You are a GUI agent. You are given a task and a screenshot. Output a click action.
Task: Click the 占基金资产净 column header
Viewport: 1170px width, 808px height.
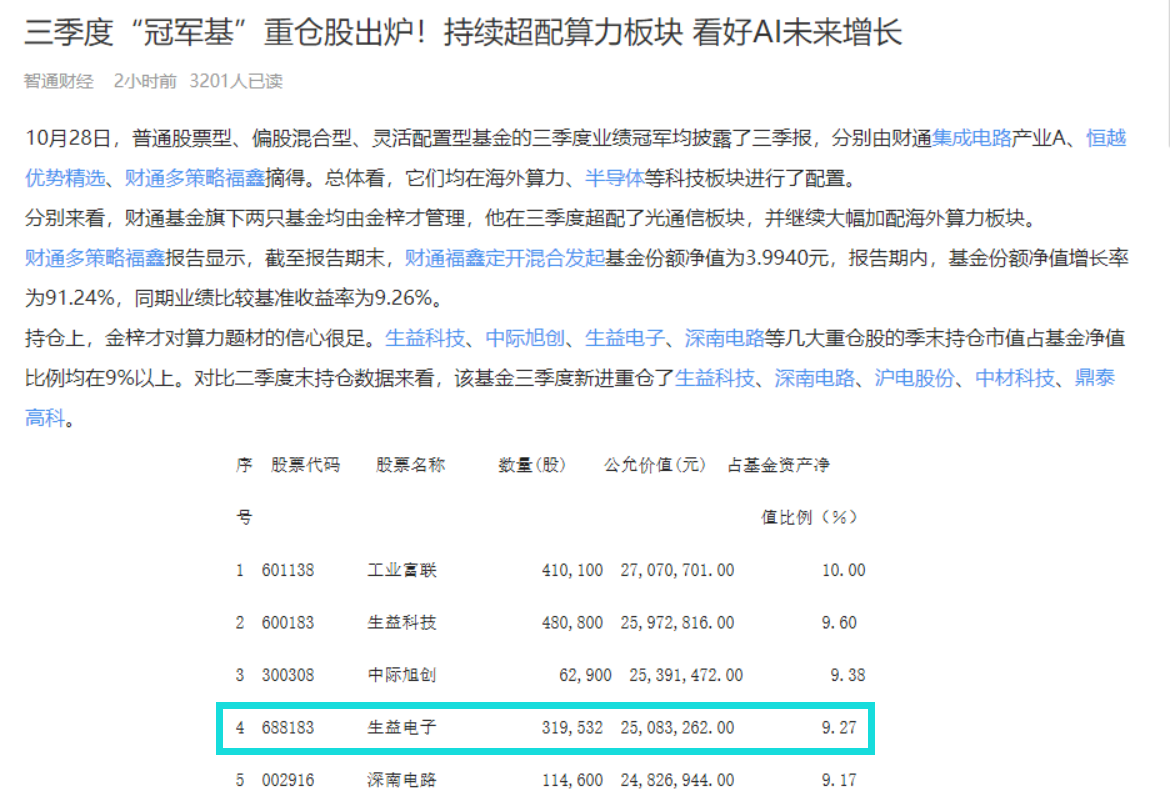[x=778, y=466]
